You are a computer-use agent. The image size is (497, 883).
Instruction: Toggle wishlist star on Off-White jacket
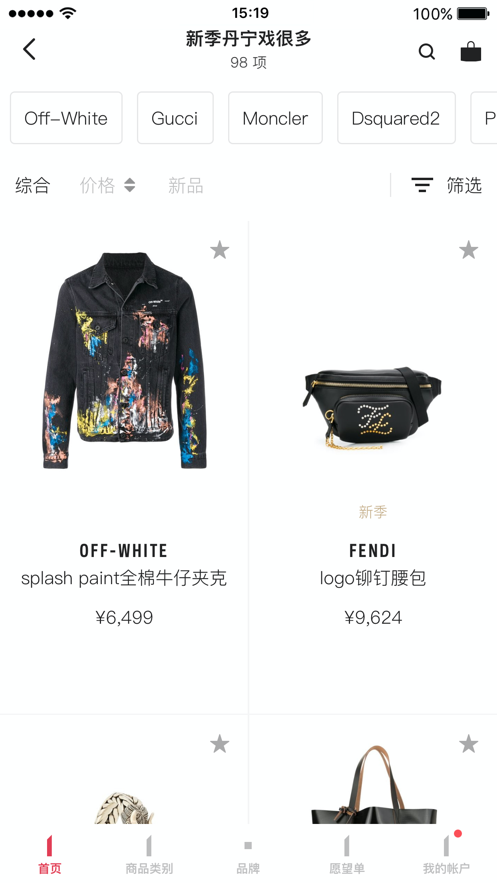(x=220, y=249)
